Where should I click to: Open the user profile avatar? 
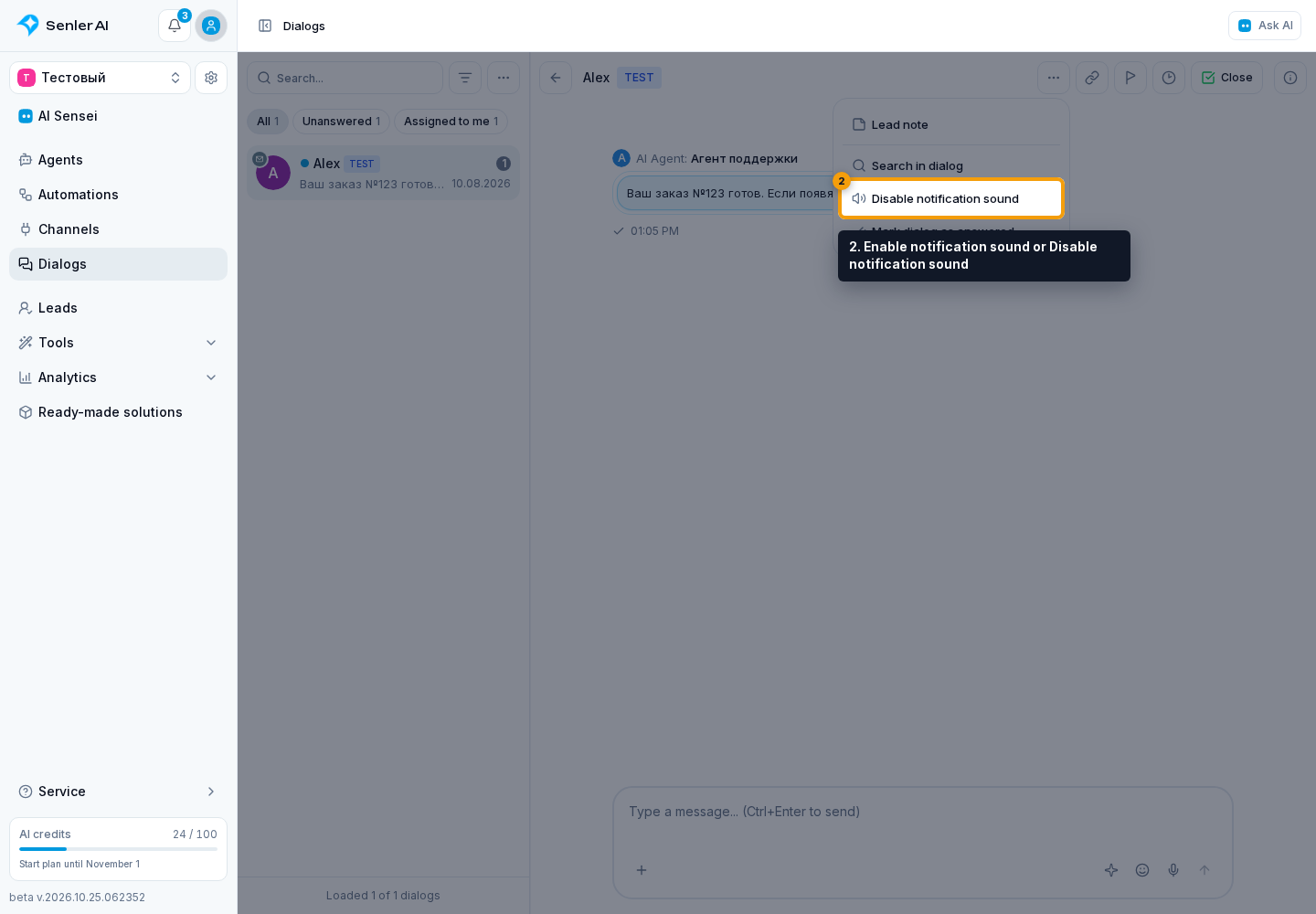pyautogui.click(x=211, y=26)
